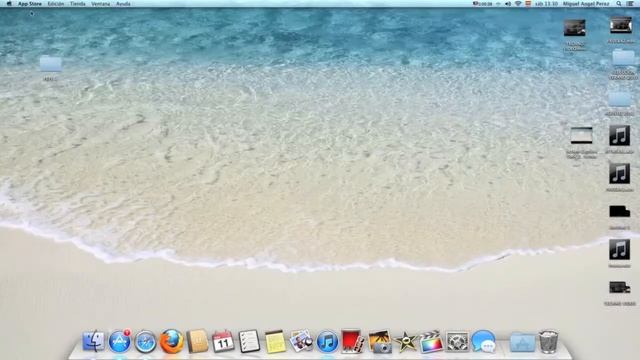The image size is (640, 360).
Task: Select the lone folder on desktop's left side
Action: 51,64
